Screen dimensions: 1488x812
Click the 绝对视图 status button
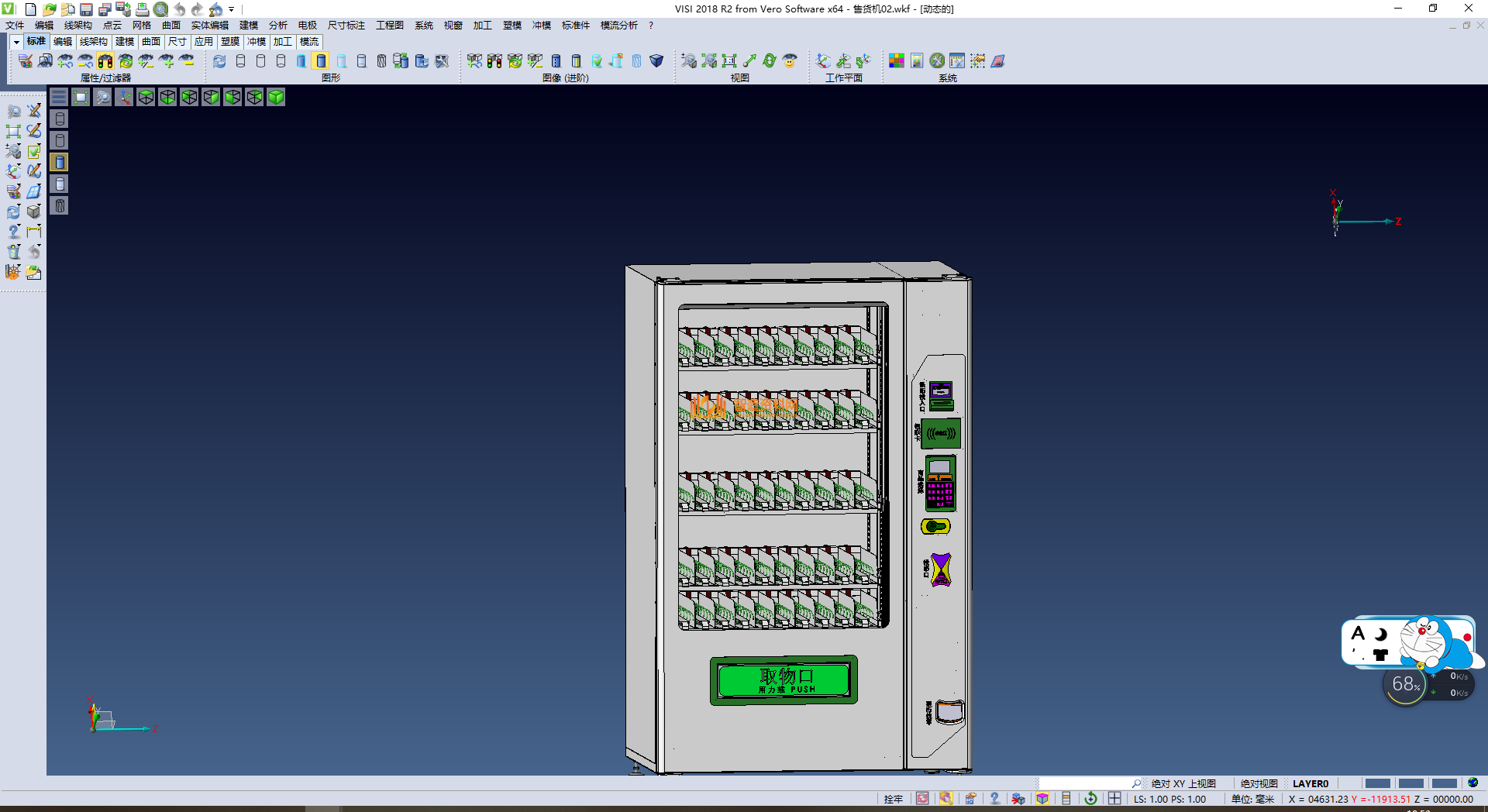[1259, 783]
